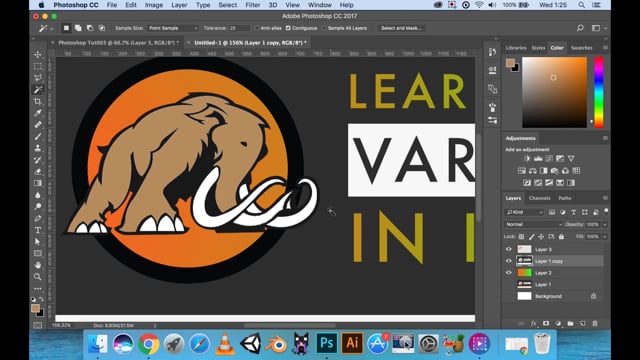Select the Eyedropper tool
The width and height of the screenshot is (640, 360).
tap(38, 113)
